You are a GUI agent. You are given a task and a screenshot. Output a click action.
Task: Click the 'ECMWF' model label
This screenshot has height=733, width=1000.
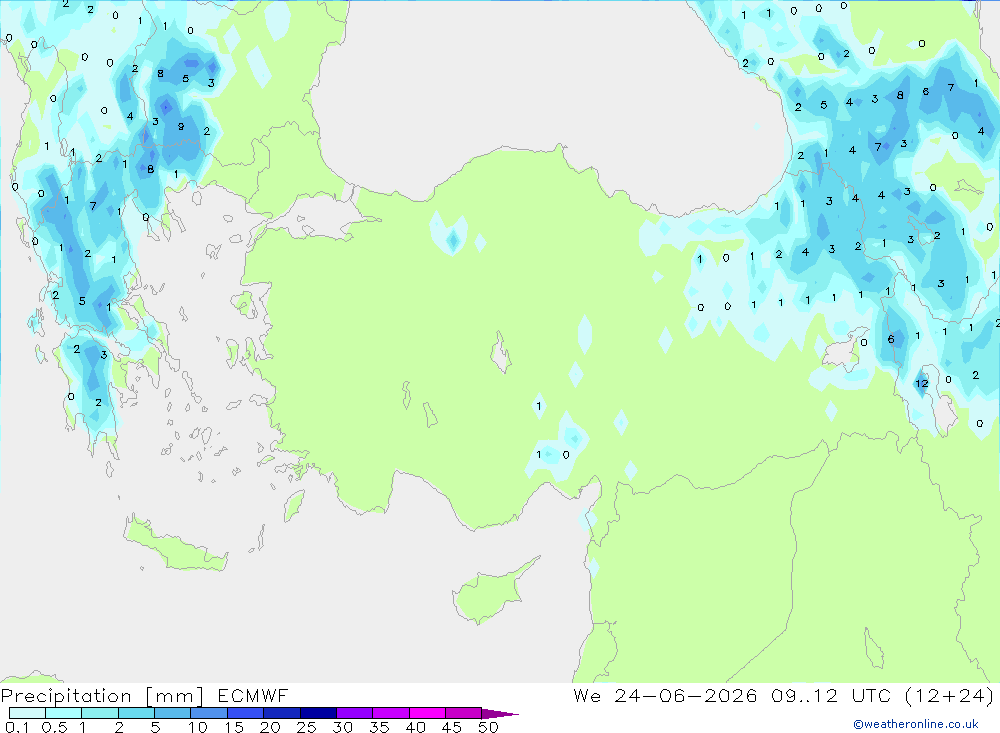tap(253, 695)
